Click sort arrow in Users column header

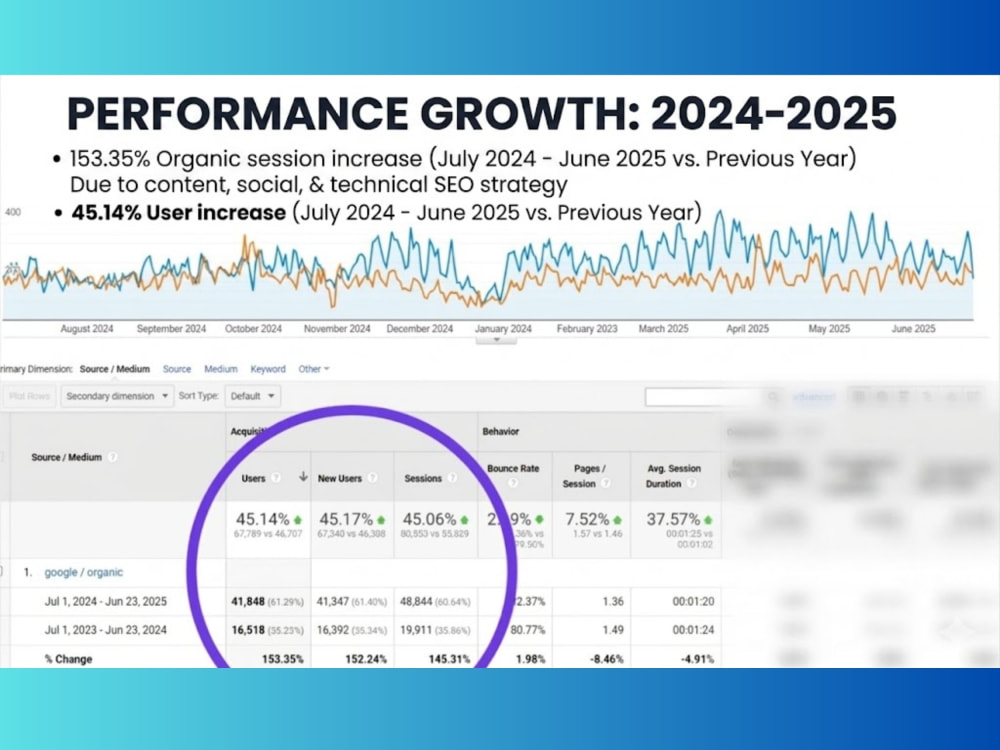(x=303, y=477)
